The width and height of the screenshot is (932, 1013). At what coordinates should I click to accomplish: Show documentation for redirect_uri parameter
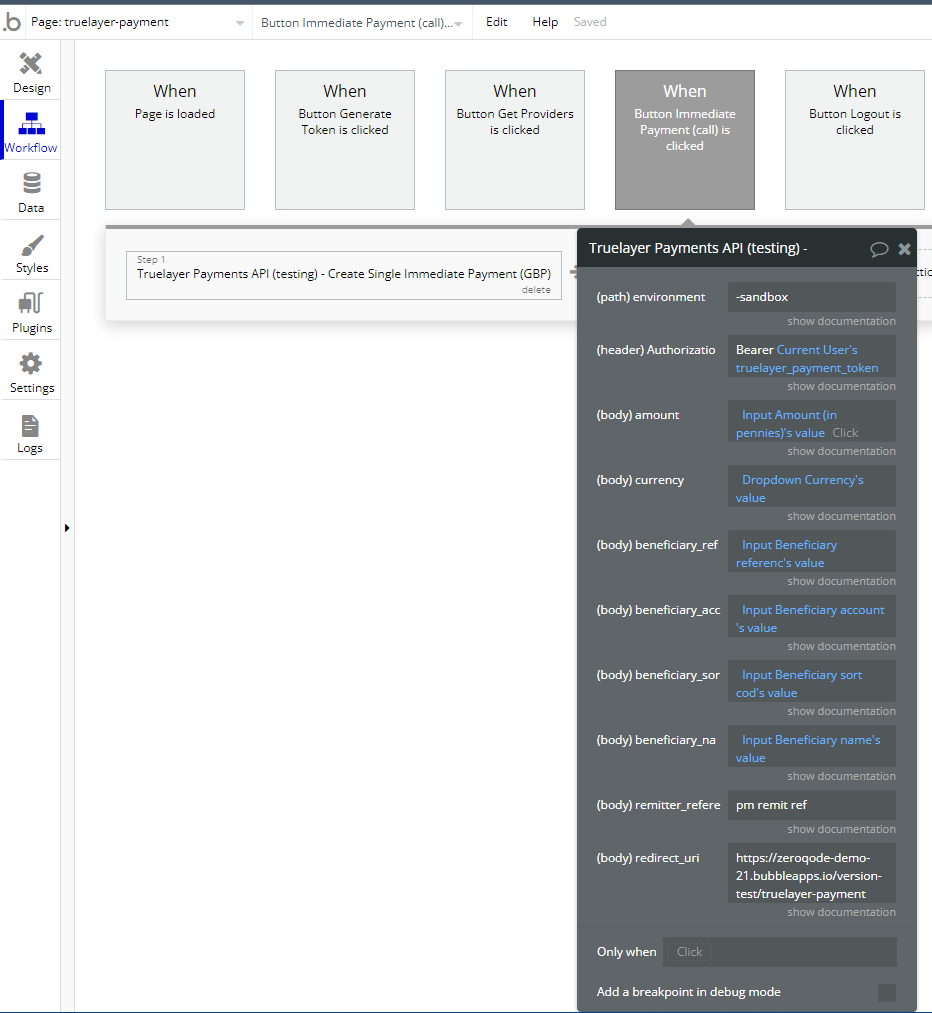tap(841, 912)
